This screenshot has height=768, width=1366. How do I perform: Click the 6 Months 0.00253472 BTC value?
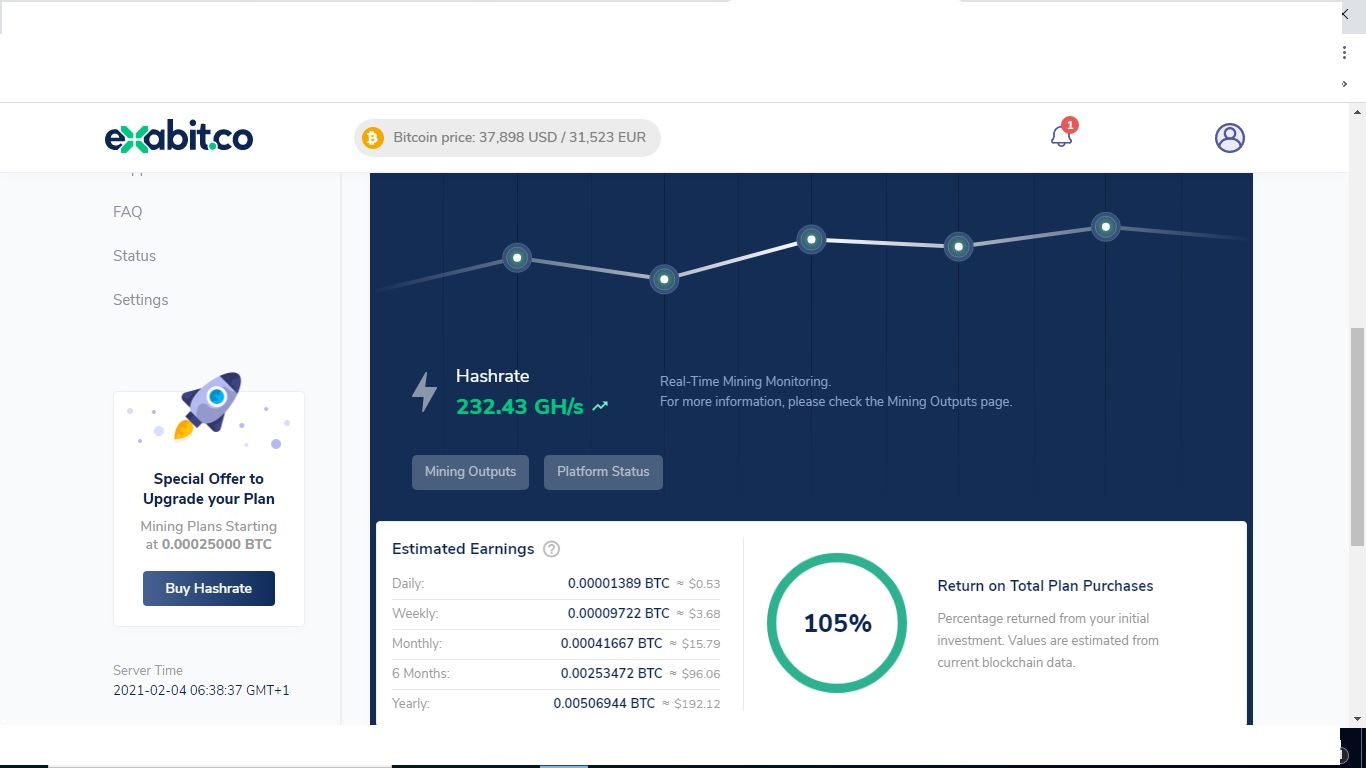click(x=612, y=673)
